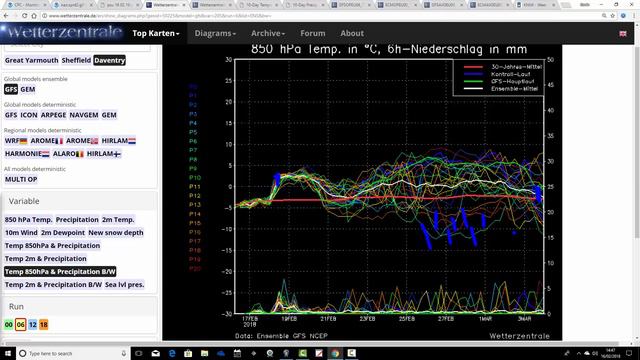Switch to the KNMI tab

click(x=537, y=5)
